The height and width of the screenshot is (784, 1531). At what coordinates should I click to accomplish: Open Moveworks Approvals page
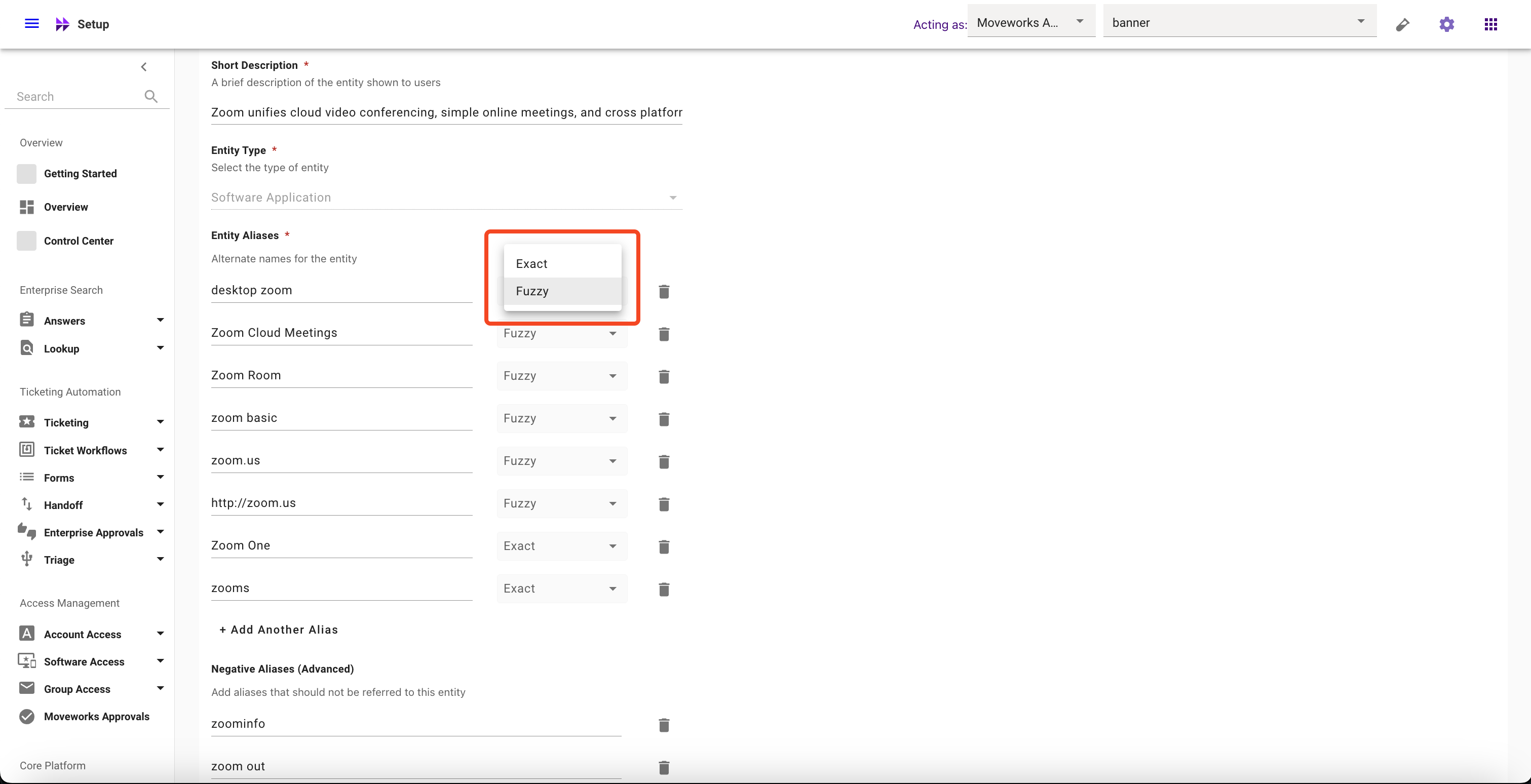coord(96,716)
